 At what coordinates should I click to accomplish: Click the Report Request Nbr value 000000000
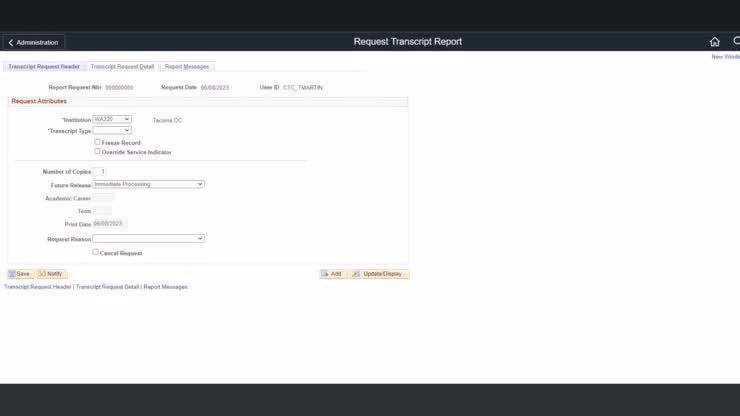[x=119, y=88]
